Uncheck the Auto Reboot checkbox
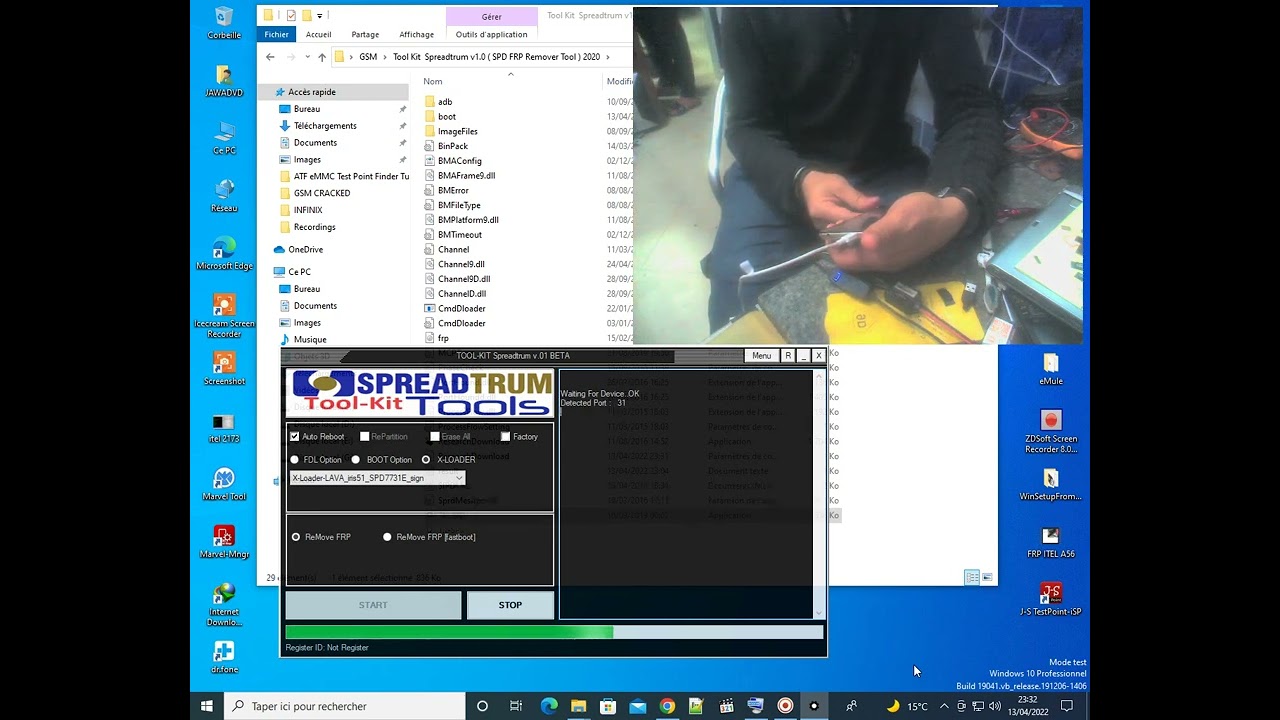Image resolution: width=1280 pixels, height=720 pixels. (295, 436)
